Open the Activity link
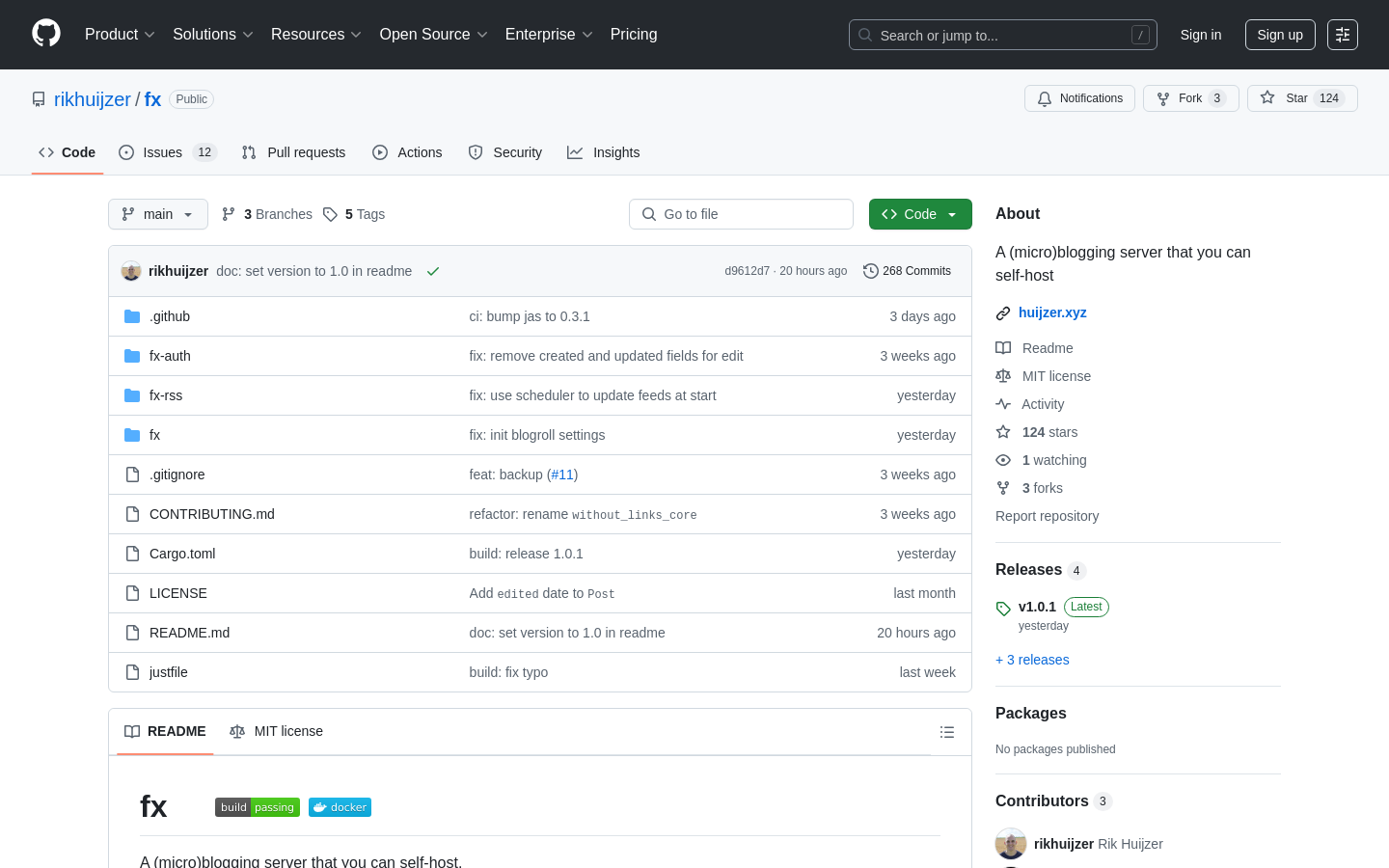 point(1030,404)
